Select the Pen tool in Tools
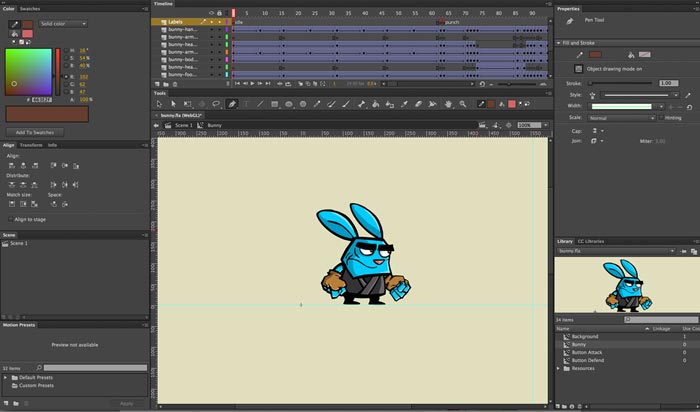The height and width of the screenshot is (412, 700). click(x=232, y=104)
